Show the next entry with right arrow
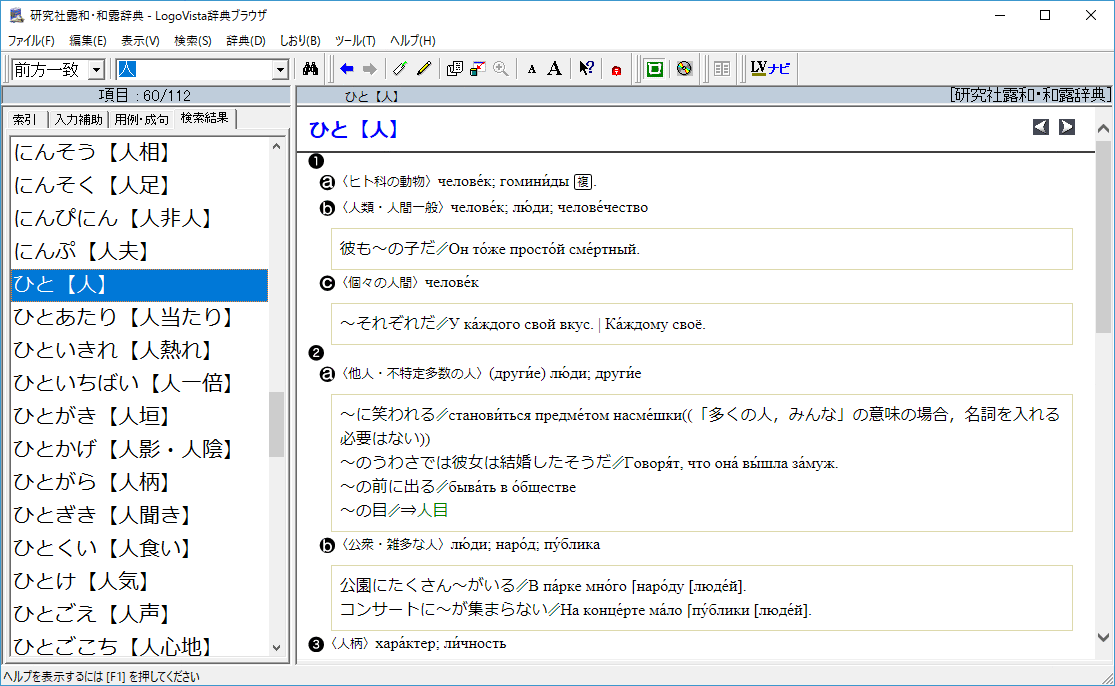 pyautogui.click(x=1067, y=127)
